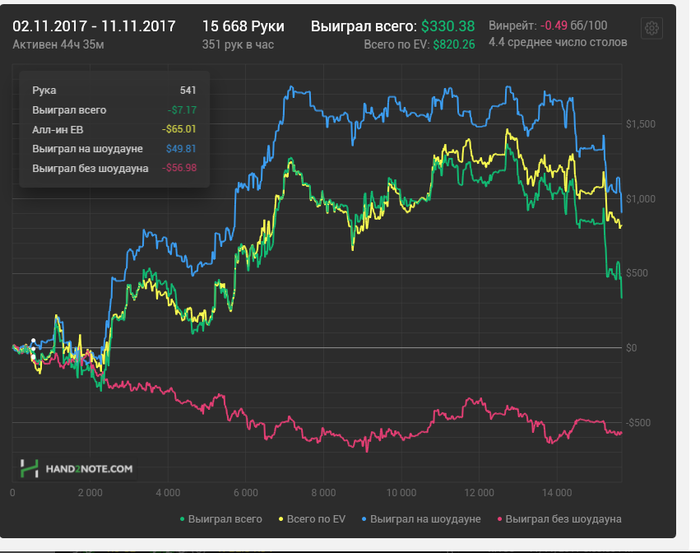Click the yellow "Всего по EV" legend dot
The image size is (700, 553).
point(281,519)
